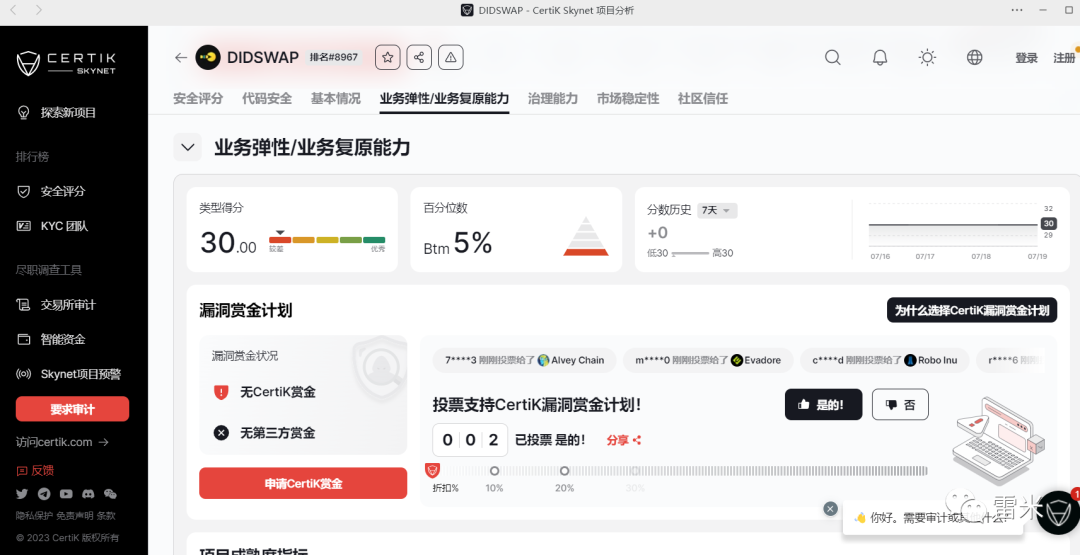Click the 排名#8967 rank badge
The width and height of the screenshot is (1080, 555).
point(334,57)
